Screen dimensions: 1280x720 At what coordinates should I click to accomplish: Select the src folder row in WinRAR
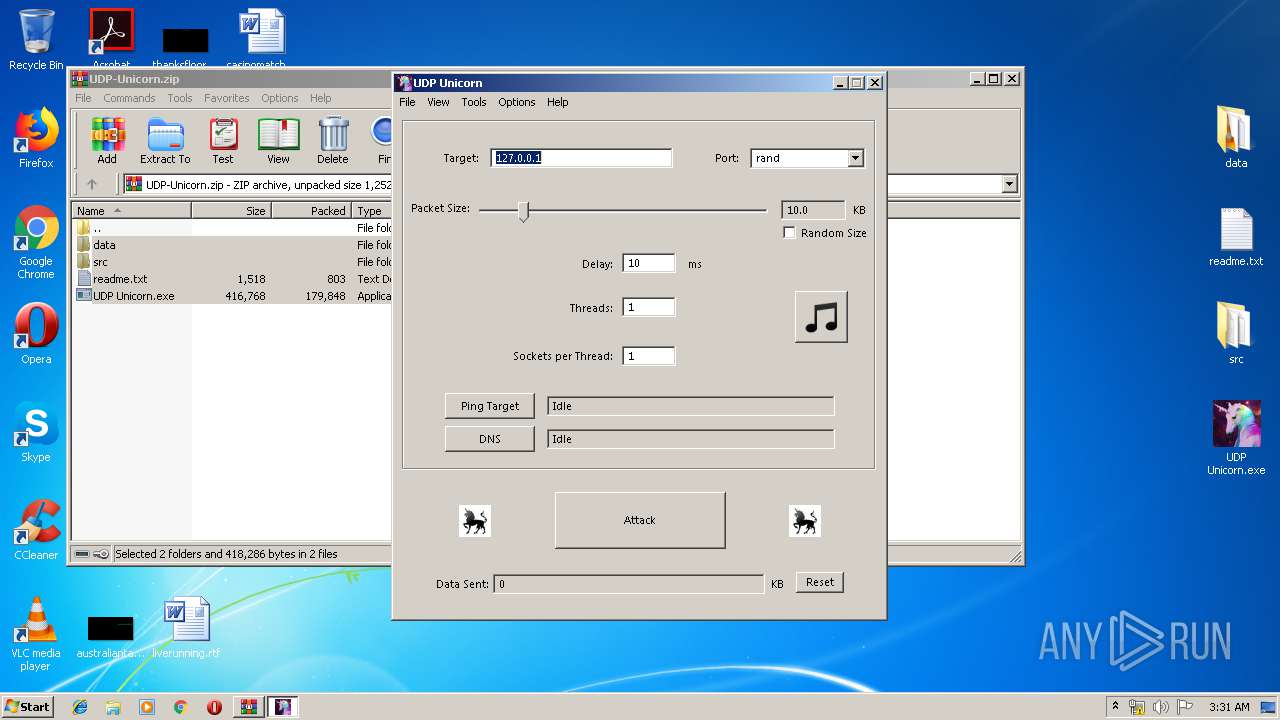click(x=232, y=262)
